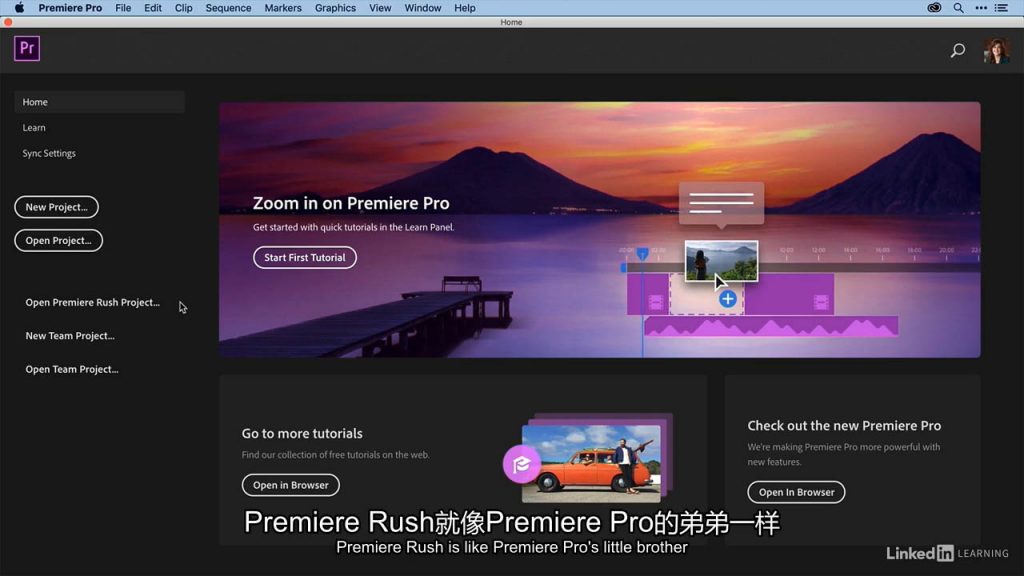Switch to the Learn section
The image size is (1024, 576).
pos(34,127)
